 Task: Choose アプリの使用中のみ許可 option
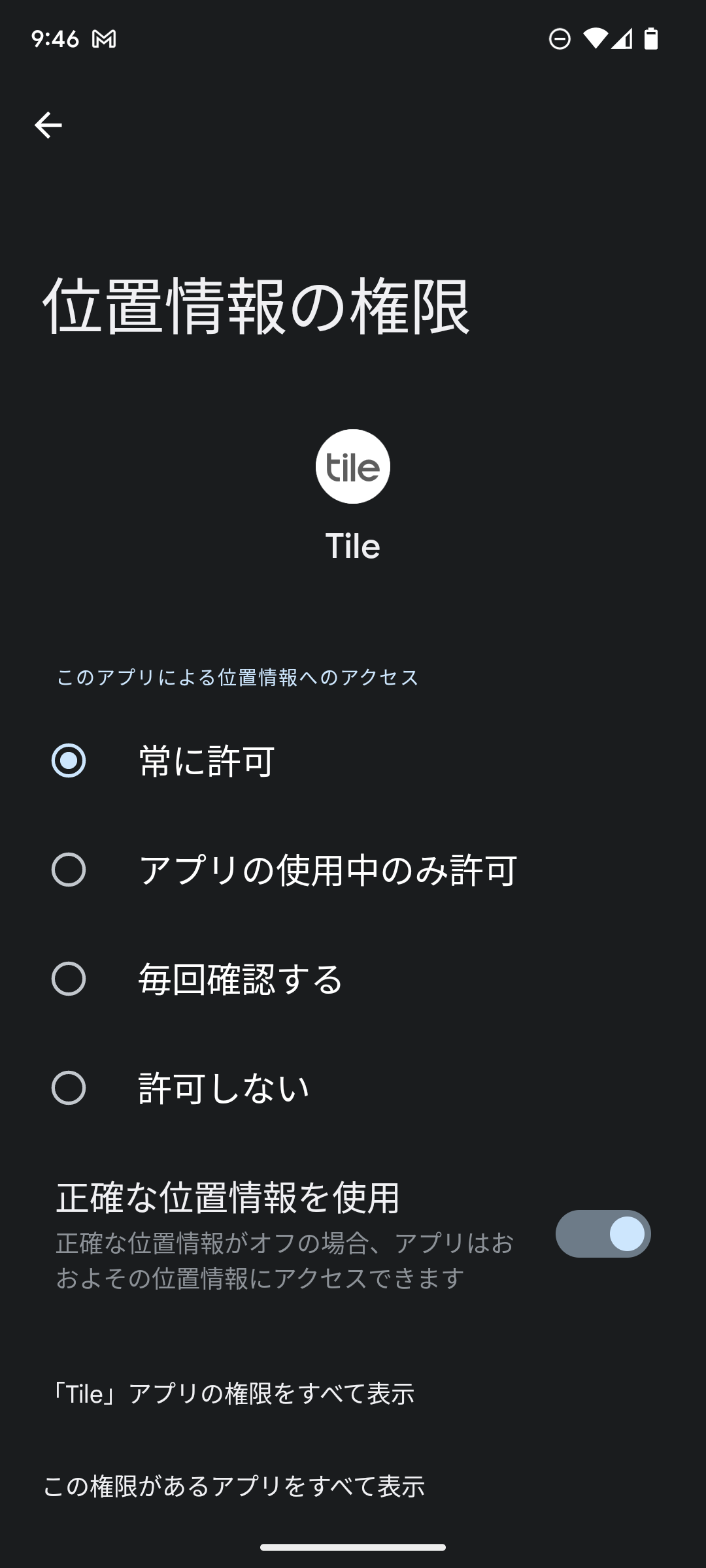point(69,870)
